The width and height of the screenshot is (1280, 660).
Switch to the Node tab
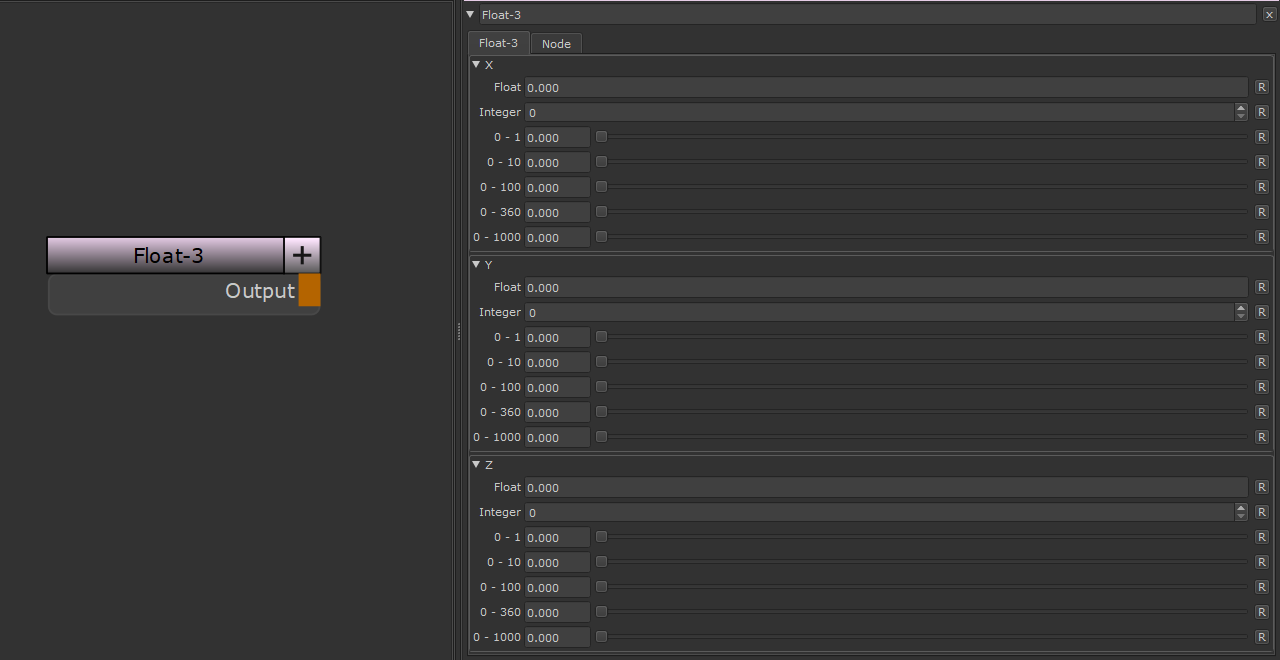click(x=556, y=44)
